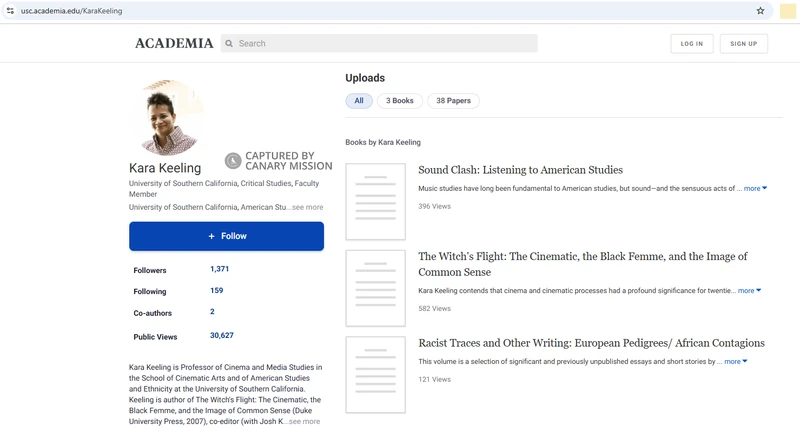Expand the biography 'see more' link
The height and width of the screenshot is (433, 800).
(305, 421)
